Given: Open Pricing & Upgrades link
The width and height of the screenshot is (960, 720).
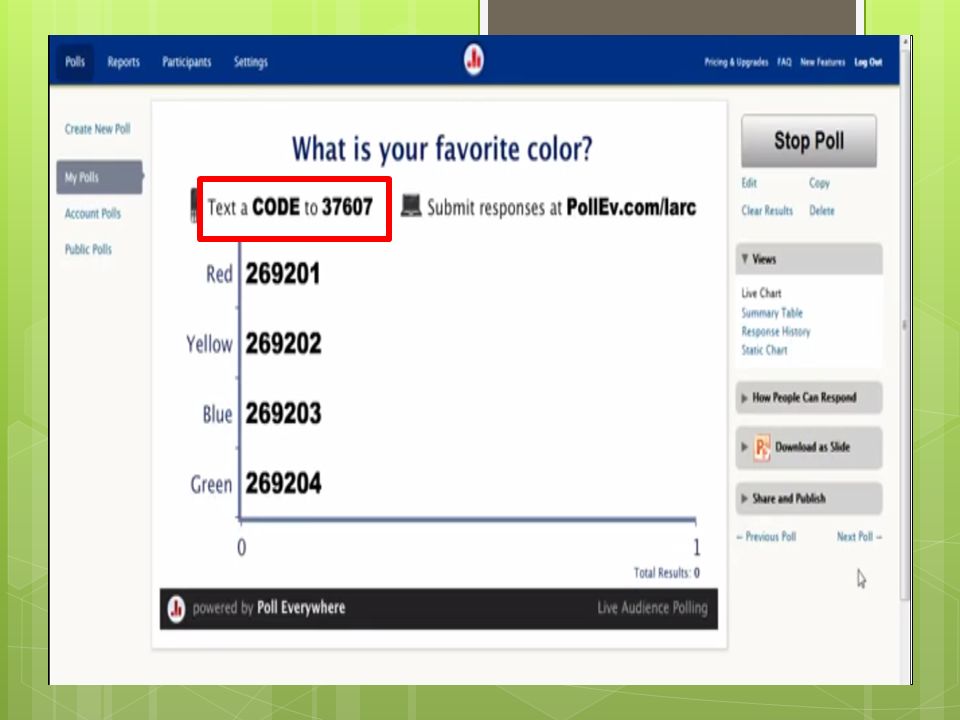Looking at the screenshot, I should [736, 62].
